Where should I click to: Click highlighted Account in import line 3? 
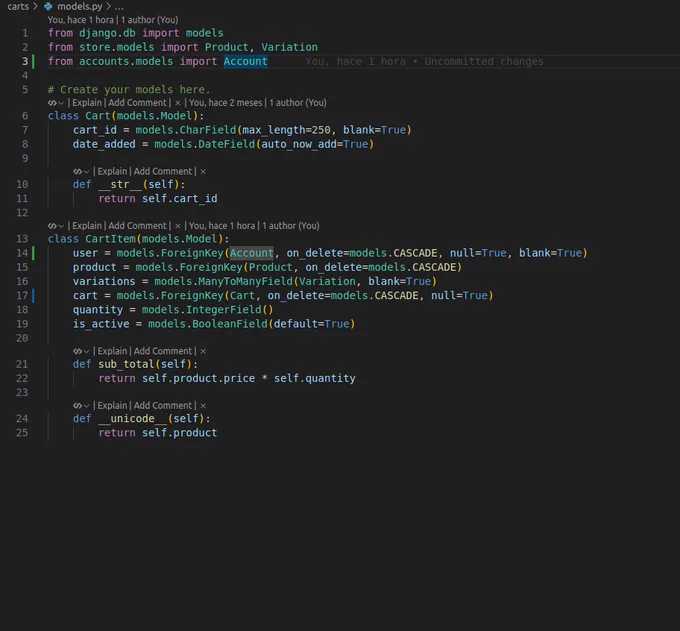click(x=245, y=62)
